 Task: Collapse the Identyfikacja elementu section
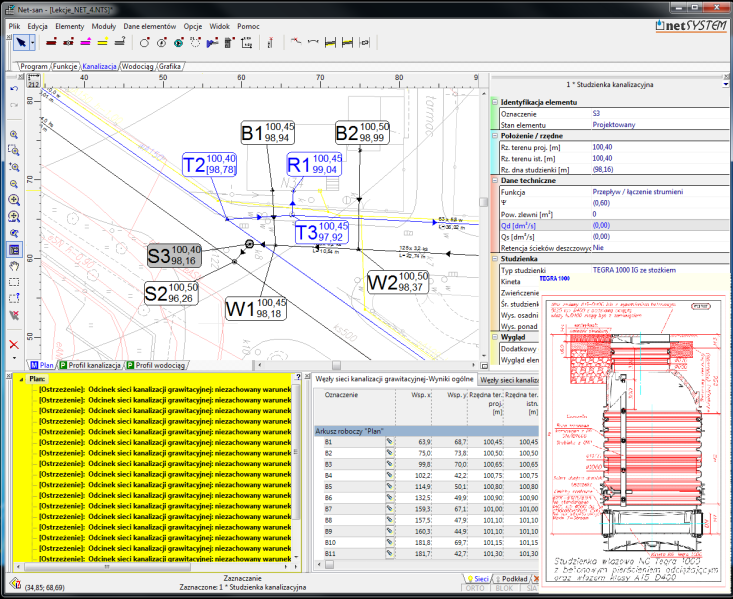495,102
